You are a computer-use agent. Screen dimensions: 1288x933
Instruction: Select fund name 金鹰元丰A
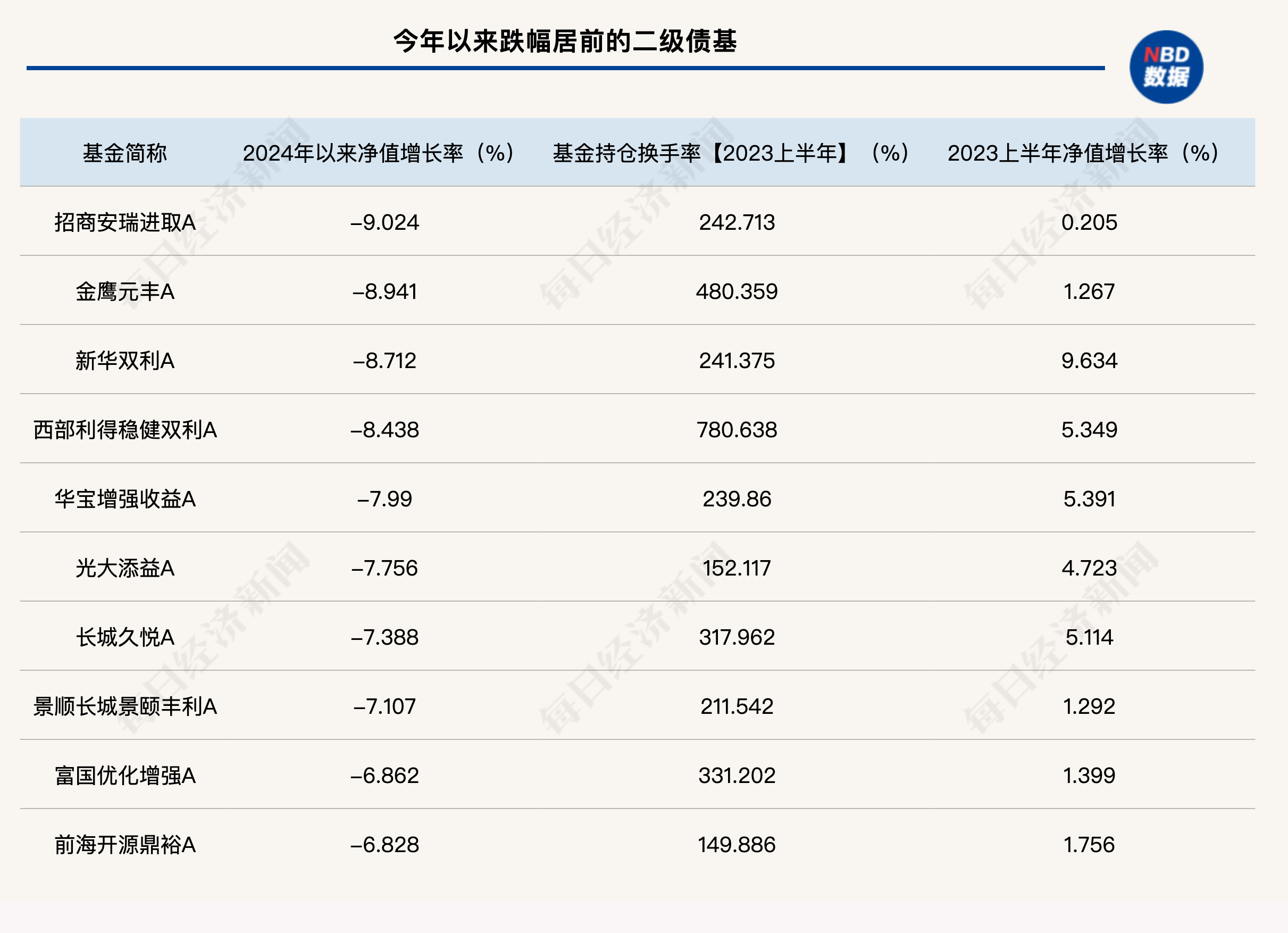(x=125, y=291)
